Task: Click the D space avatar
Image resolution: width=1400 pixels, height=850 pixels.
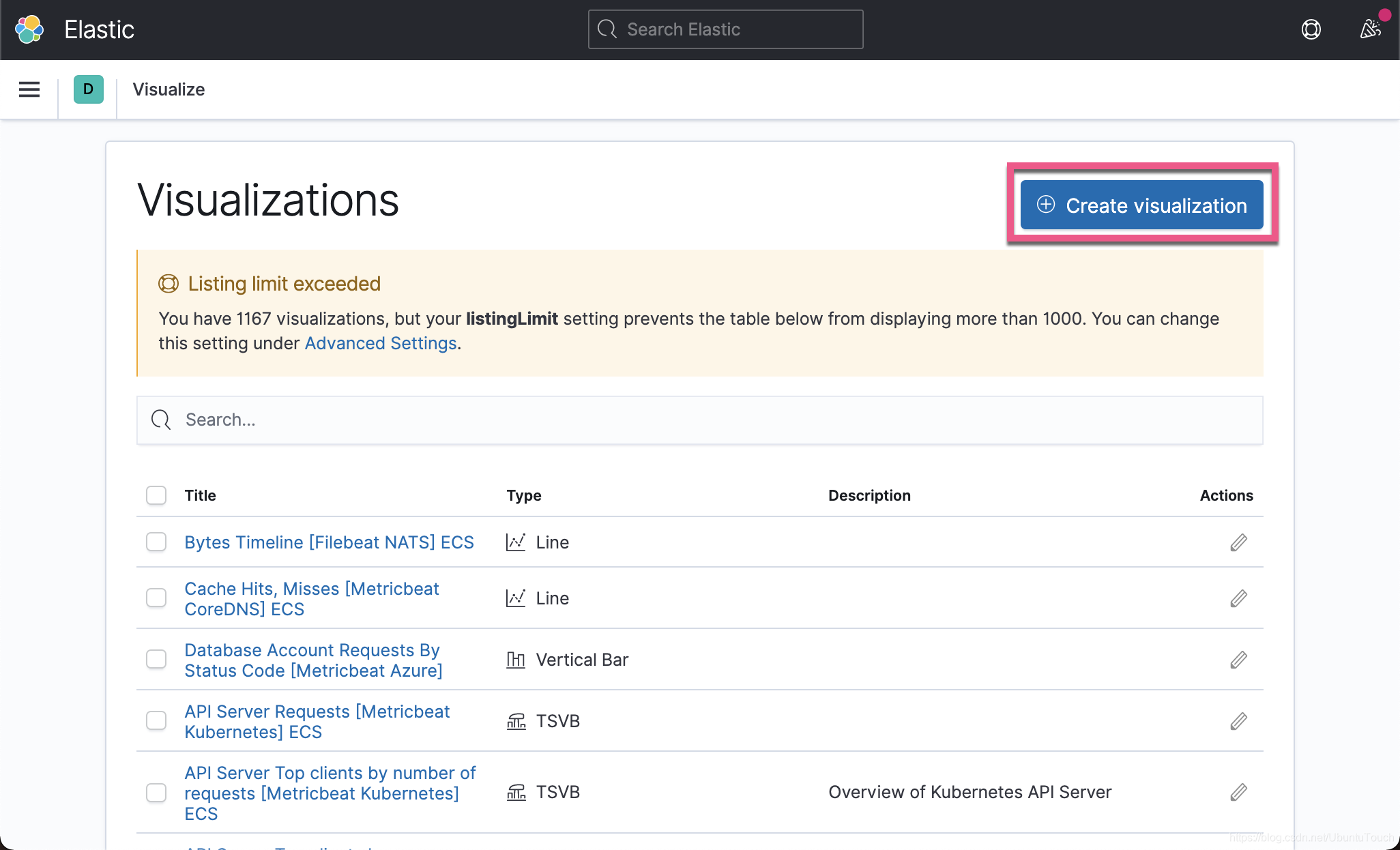Action: (88, 89)
